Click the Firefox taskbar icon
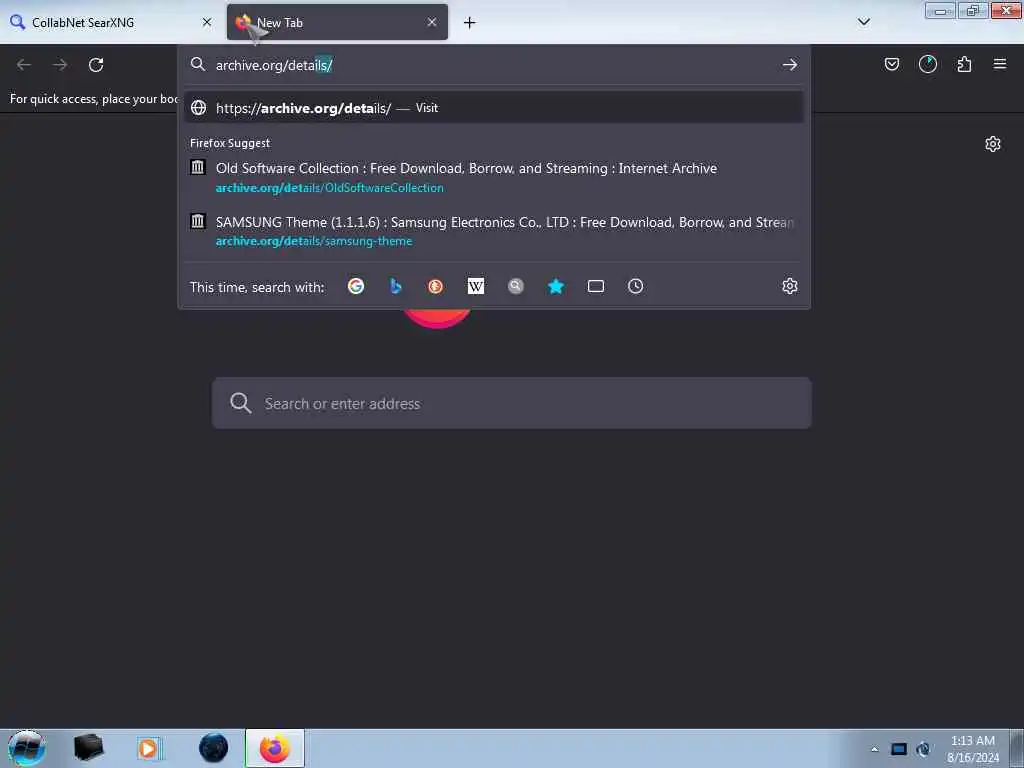 275,748
